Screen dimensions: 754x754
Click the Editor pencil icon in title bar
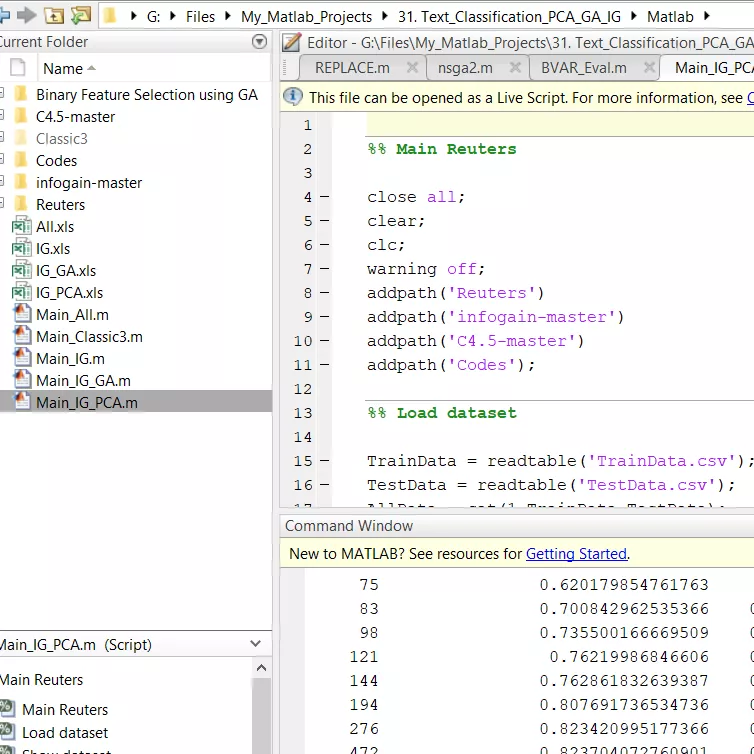(x=291, y=42)
